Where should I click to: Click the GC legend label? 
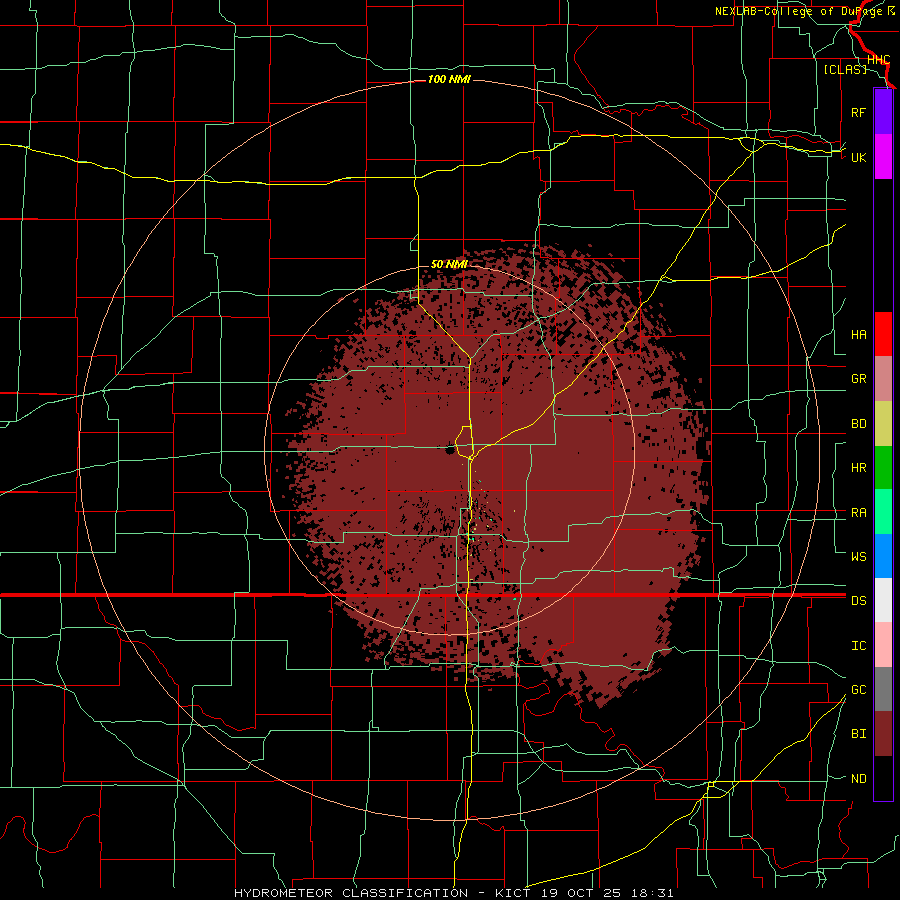click(858, 690)
